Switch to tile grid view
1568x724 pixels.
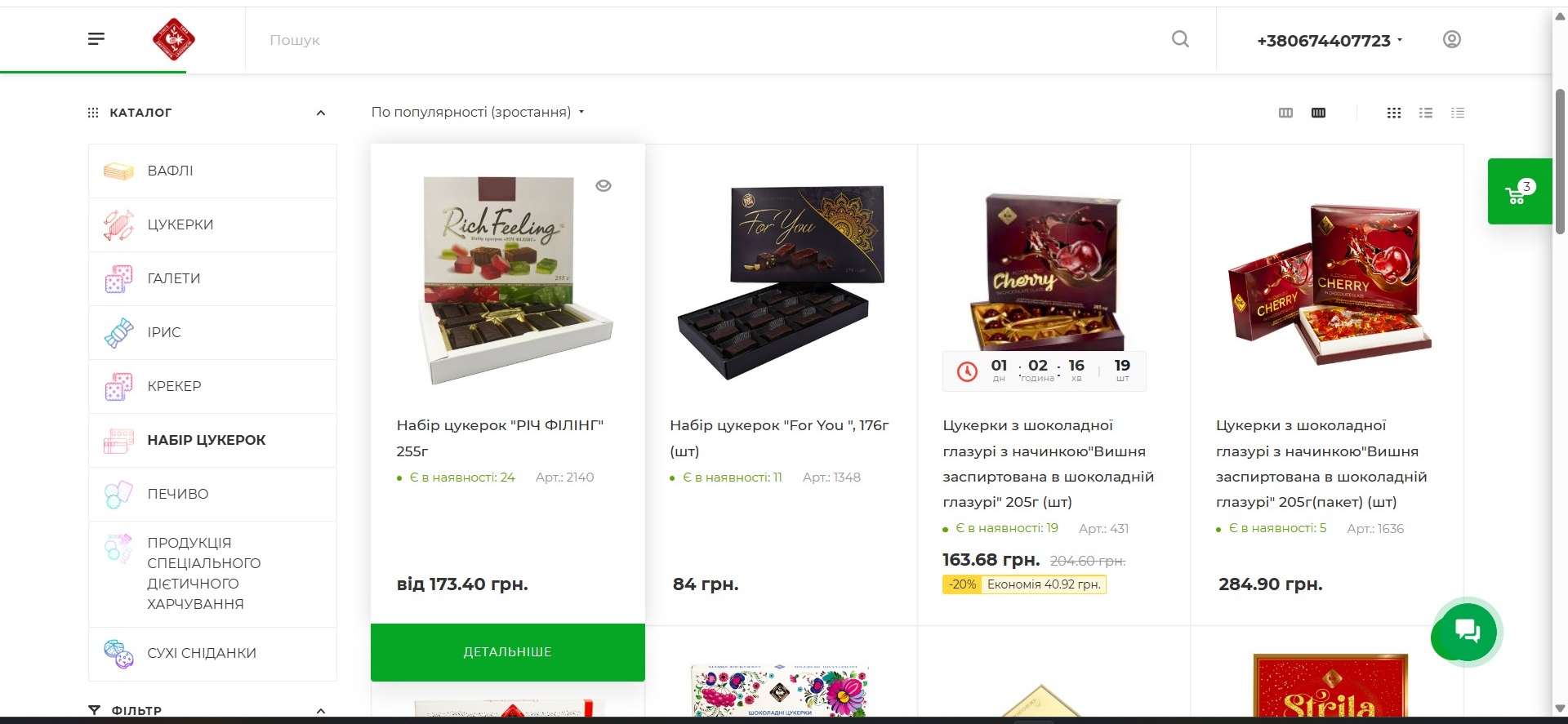(1394, 113)
